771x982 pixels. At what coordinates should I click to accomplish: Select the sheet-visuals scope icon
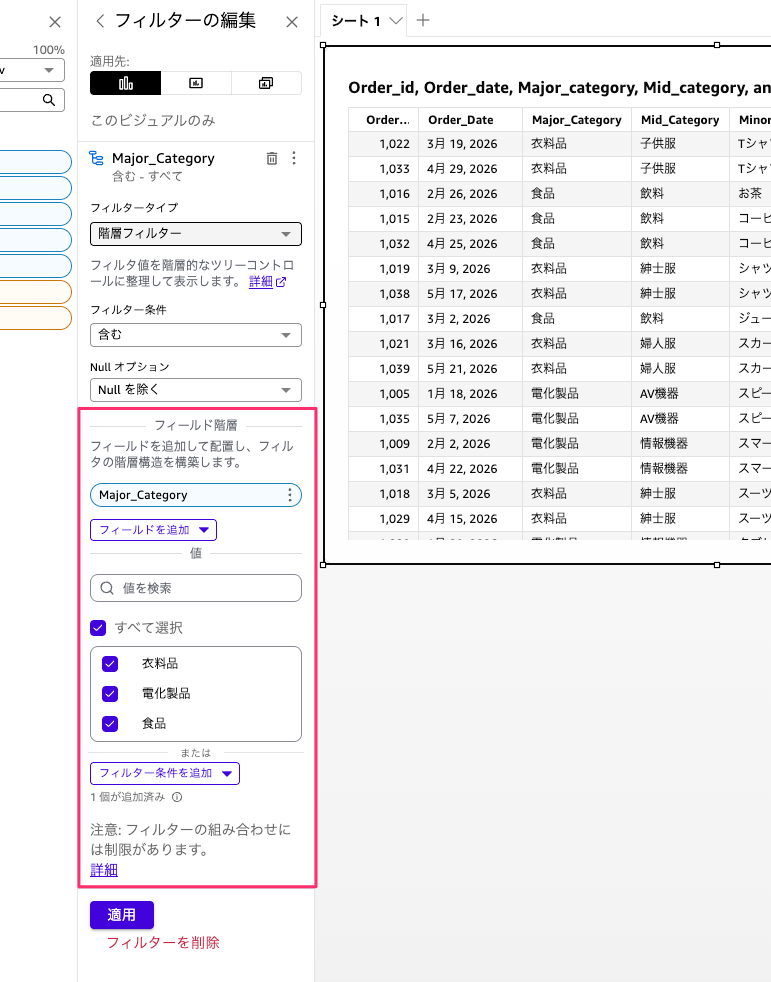pyautogui.click(x=196, y=83)
